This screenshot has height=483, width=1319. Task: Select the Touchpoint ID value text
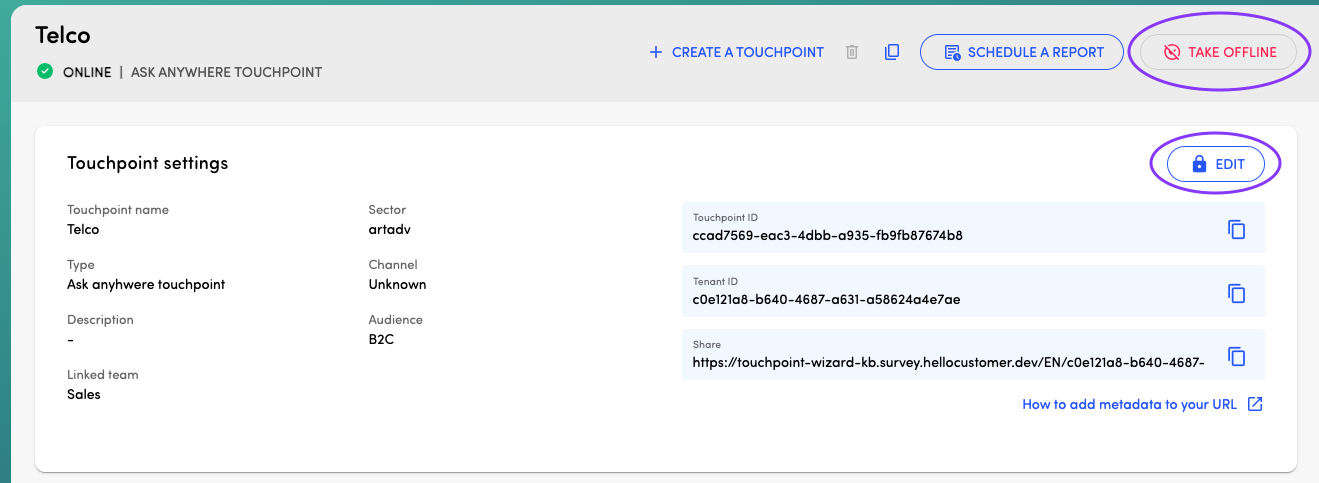pyautogui.click(x=827, y=236)
